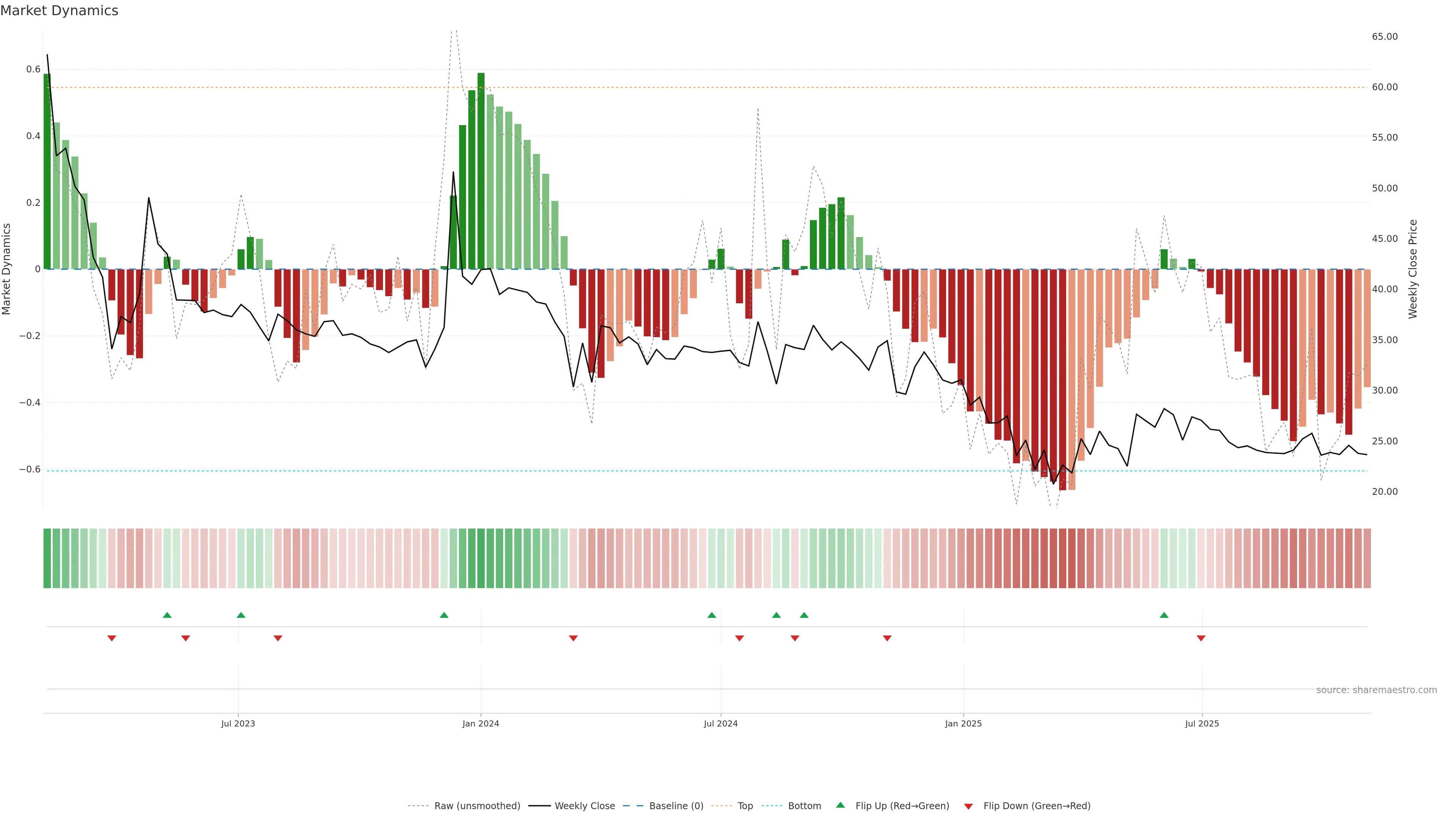Click the Jan 2025 axis label
This screenshot has width=1456, height=819.
pos(963,723)
